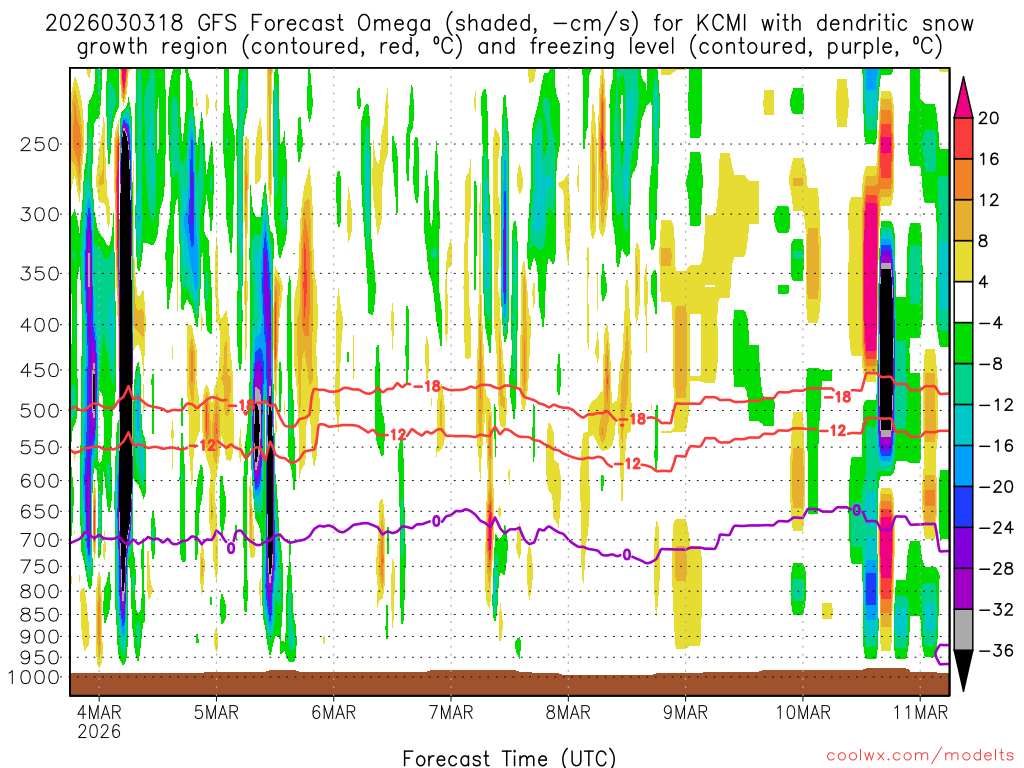Click the 850 pressure level label
Screen dimensions: 1024x768
[x=40, y=615]
